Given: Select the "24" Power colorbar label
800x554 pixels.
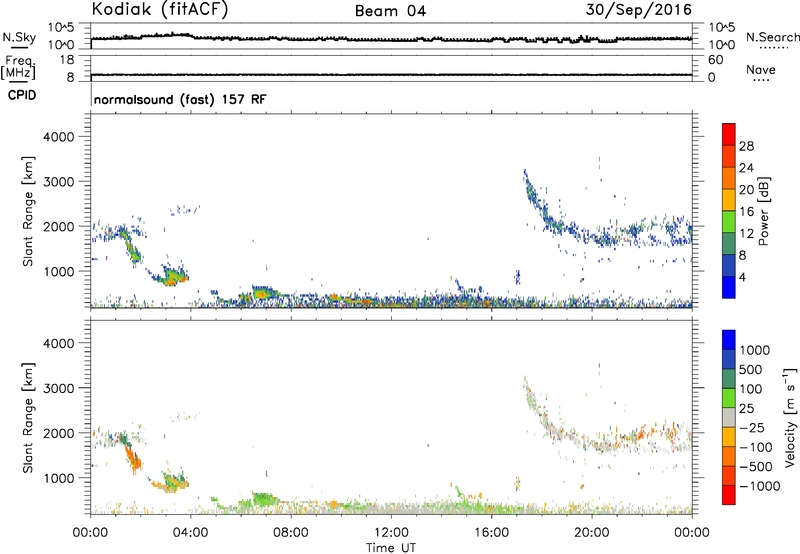Looking at the screenshot, I should 746,168.
